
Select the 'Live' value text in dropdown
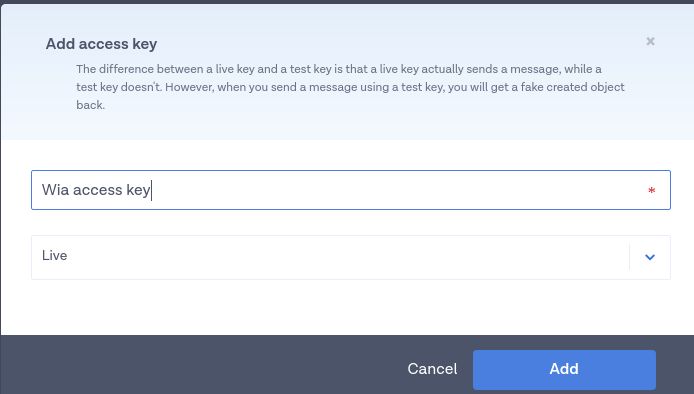point(54,255)
